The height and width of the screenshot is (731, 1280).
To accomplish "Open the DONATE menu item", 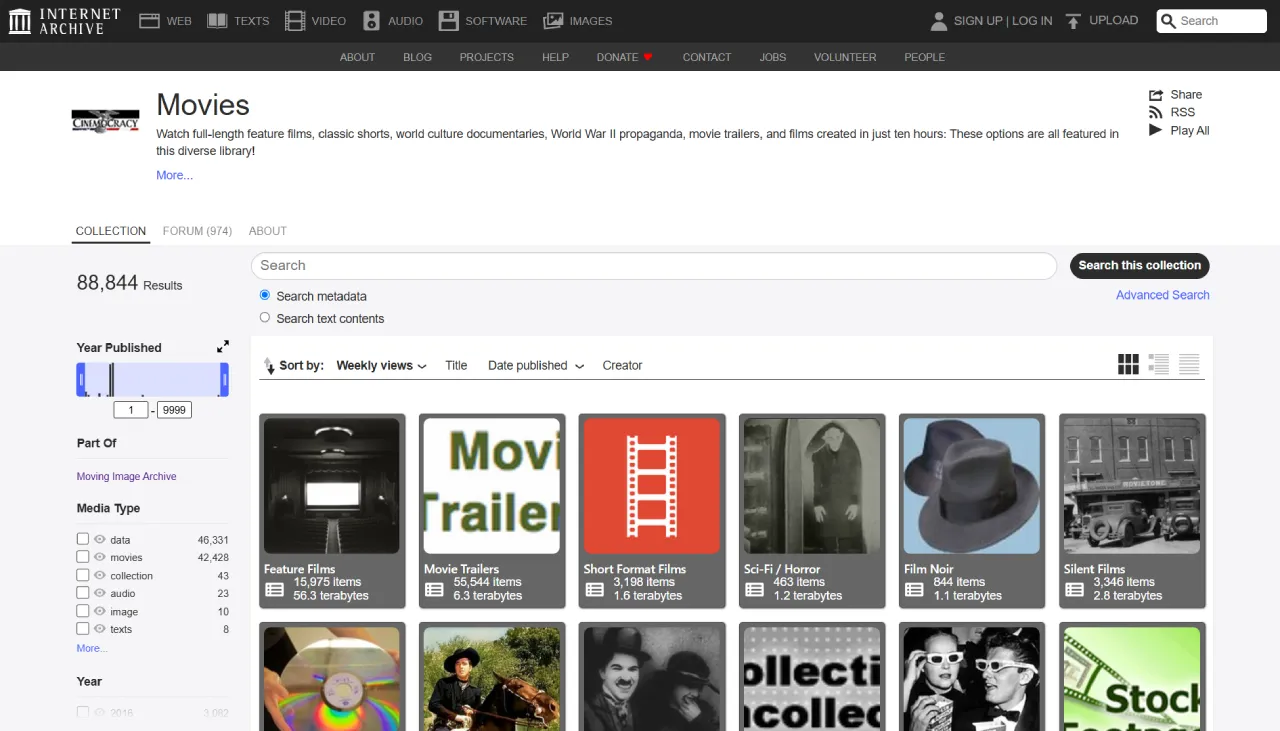I will coord(624,57).
